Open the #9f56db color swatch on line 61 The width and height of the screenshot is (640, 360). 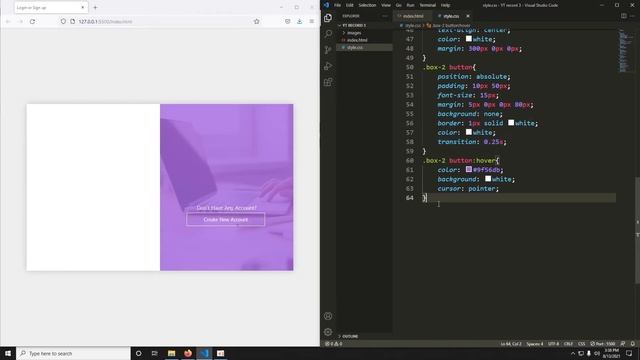click(469, 169)
